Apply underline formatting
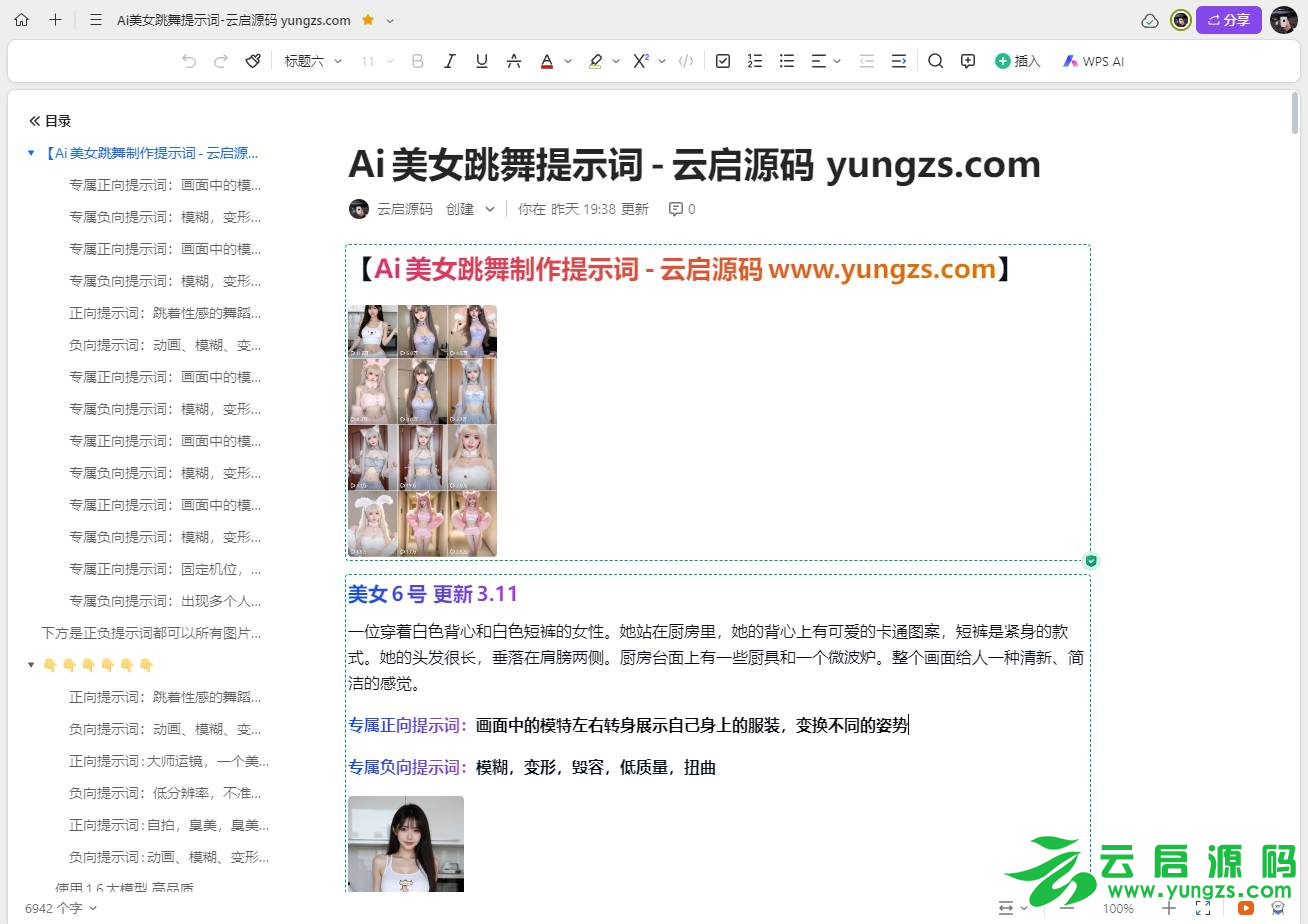 (481, 61)
